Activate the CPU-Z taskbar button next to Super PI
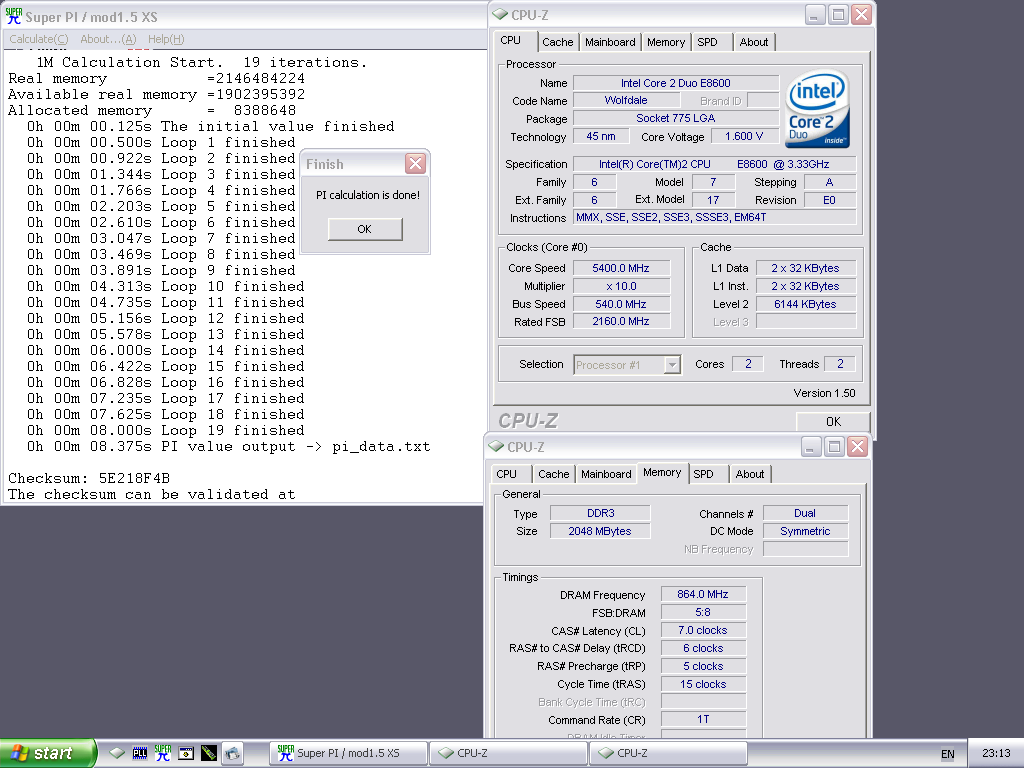The width and height of the screenshot is (1024, 768). point(508,753)
